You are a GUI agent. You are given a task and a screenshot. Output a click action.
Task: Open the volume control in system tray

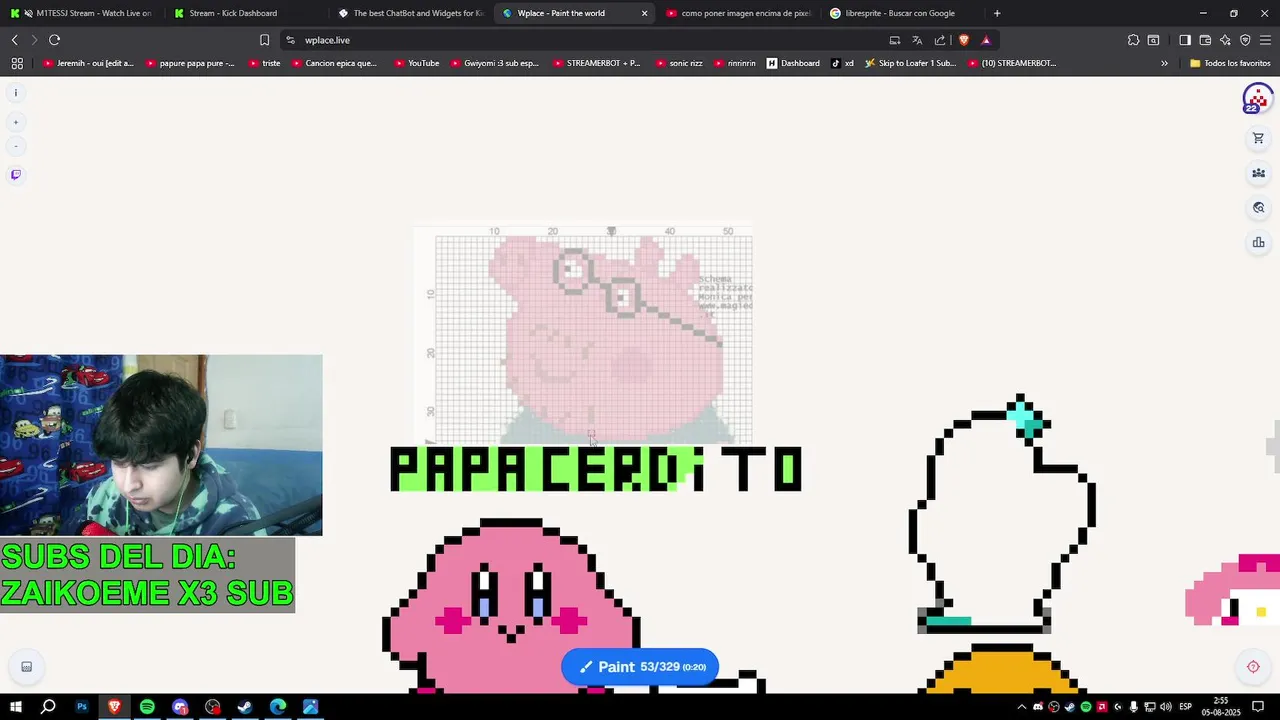[1165, 707]
